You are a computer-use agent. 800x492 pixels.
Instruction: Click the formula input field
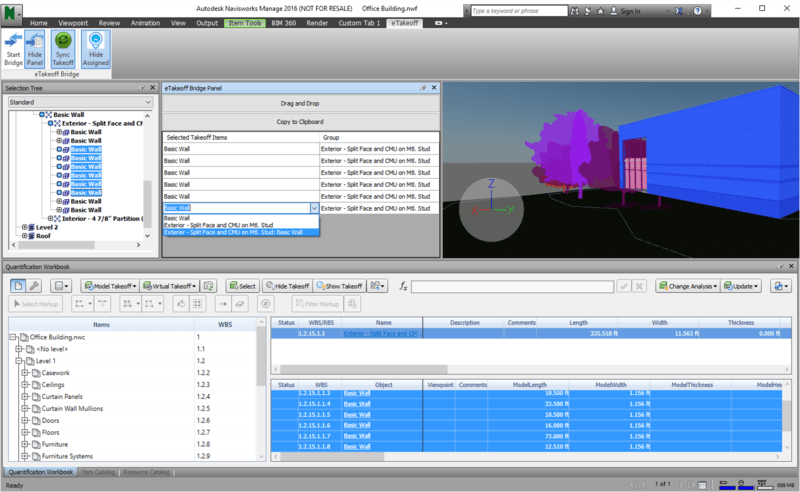coord(512,286)
